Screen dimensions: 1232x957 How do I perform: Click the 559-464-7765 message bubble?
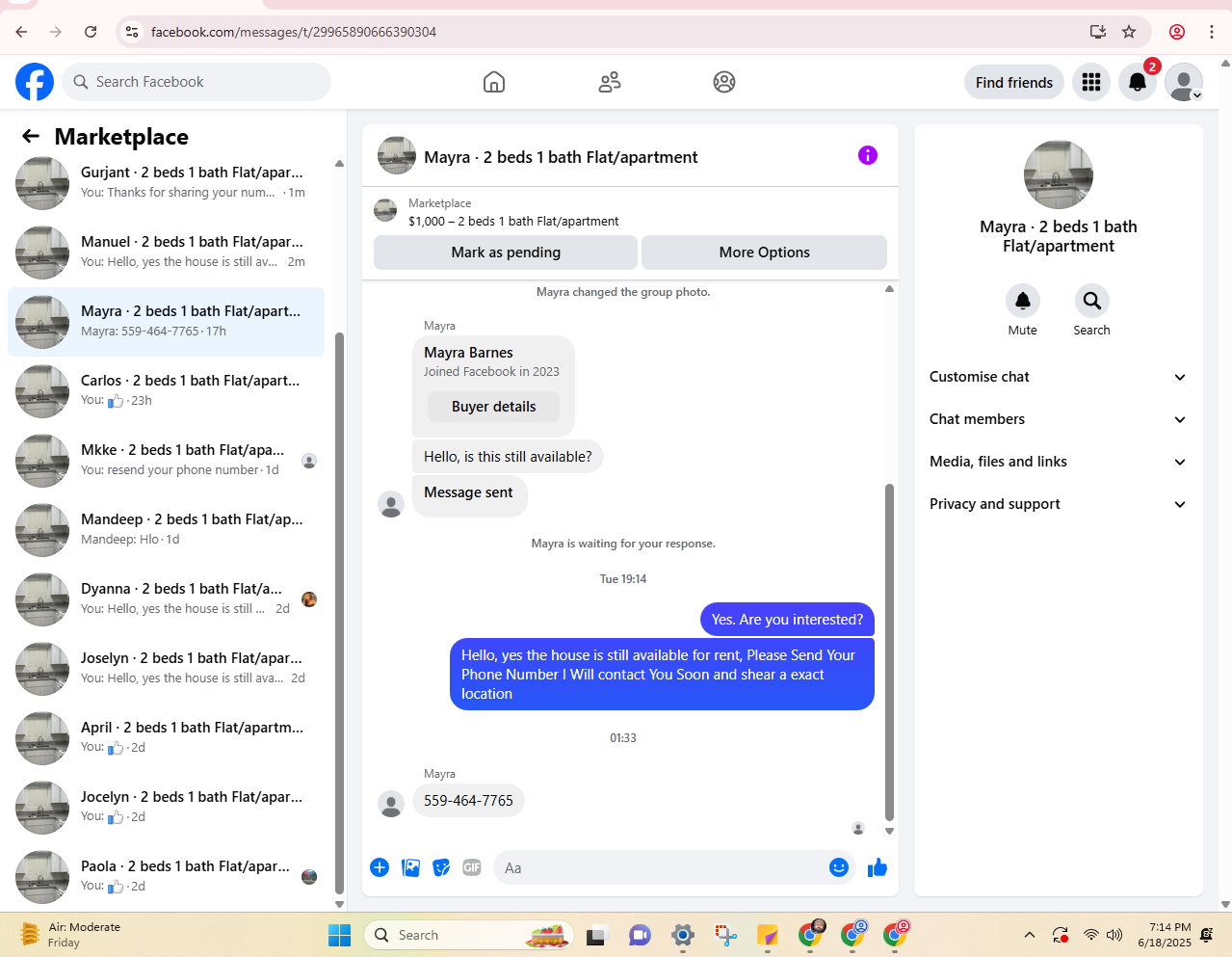click(468, 801)
